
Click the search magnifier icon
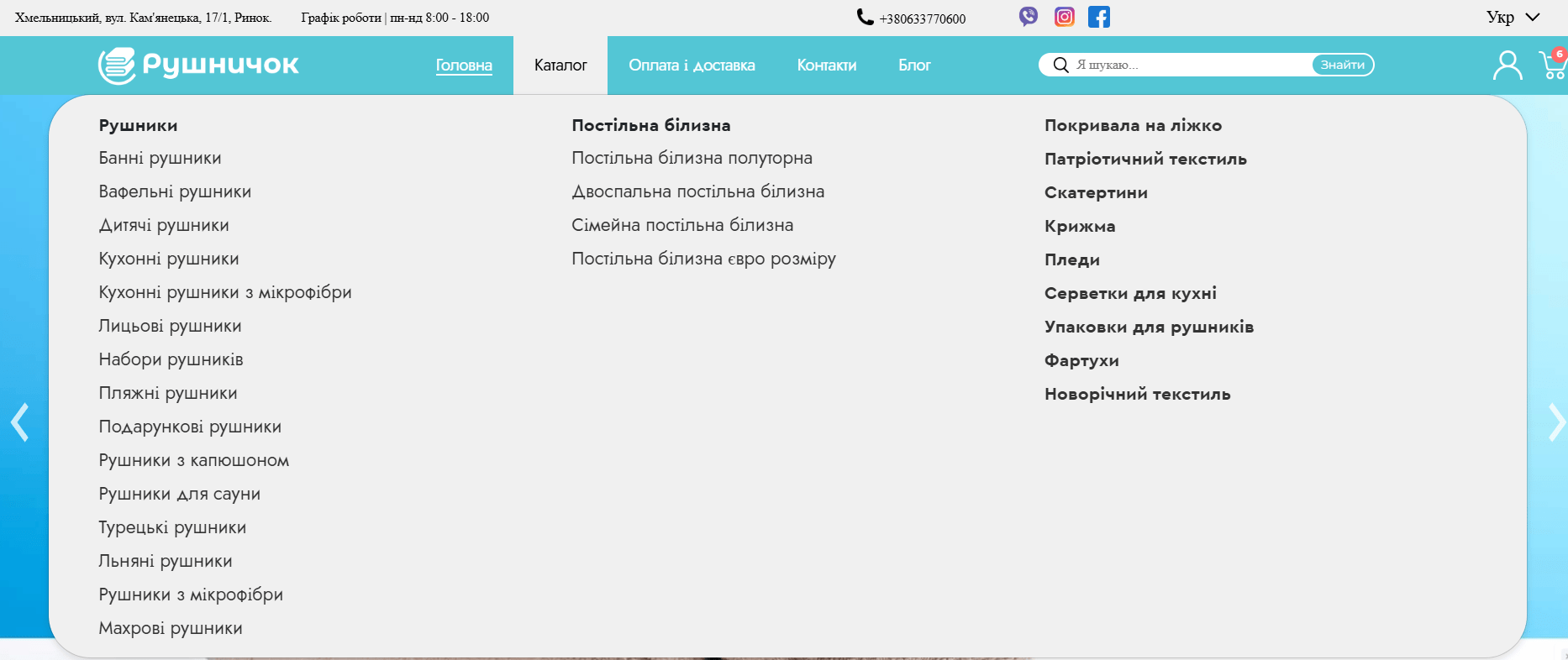pos(1060,65)
